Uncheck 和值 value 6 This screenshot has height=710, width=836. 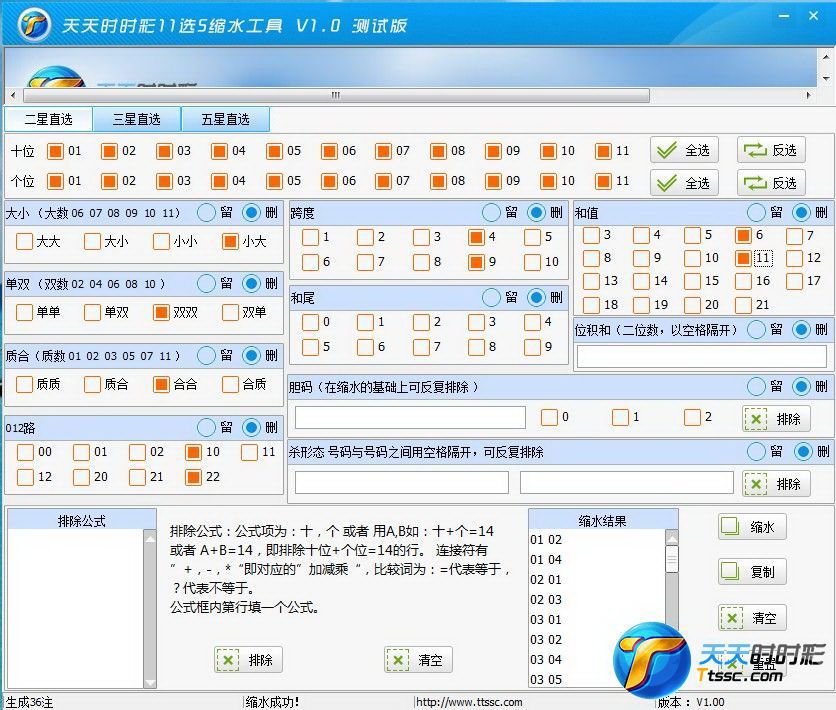coord(743,235)
